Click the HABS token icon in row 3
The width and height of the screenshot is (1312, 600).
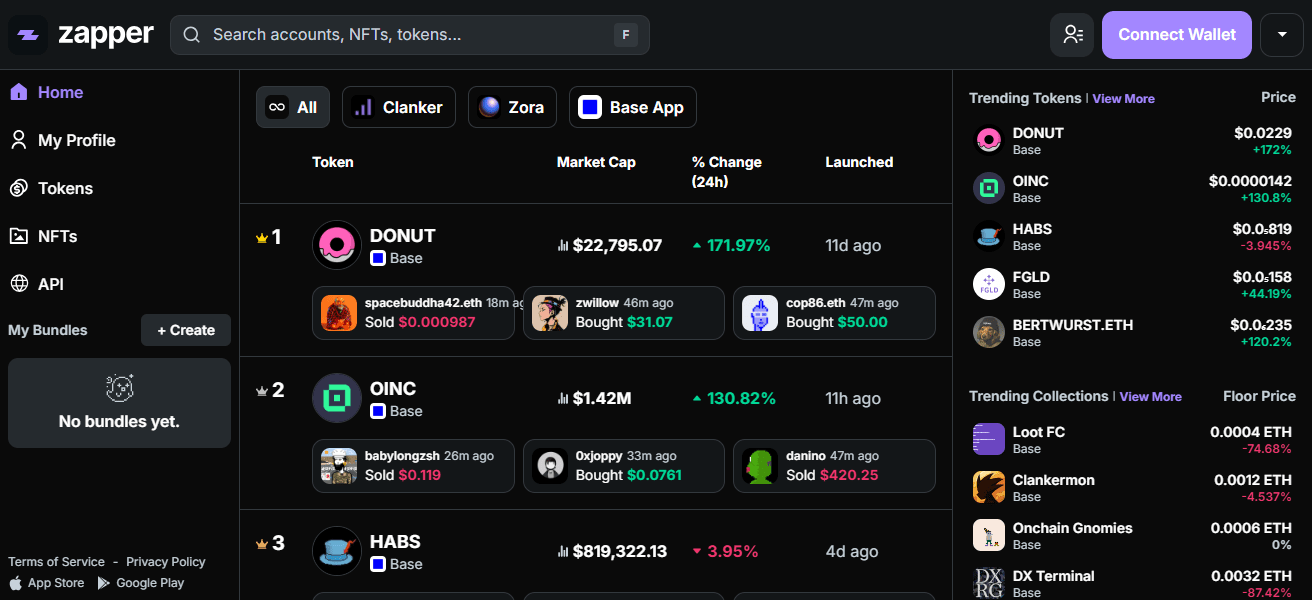[x=337, y=551]
